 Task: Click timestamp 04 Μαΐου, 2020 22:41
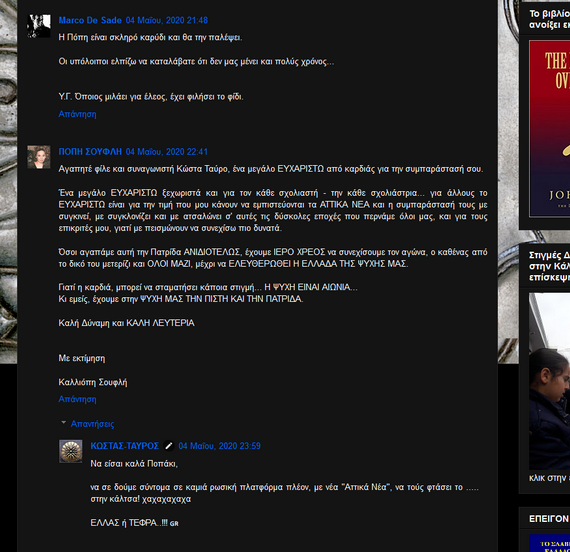coord(167,152)
